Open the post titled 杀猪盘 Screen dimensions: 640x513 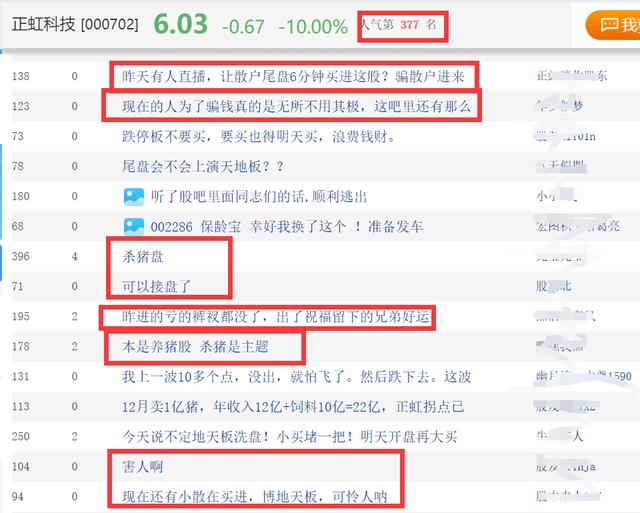point(142,257)
